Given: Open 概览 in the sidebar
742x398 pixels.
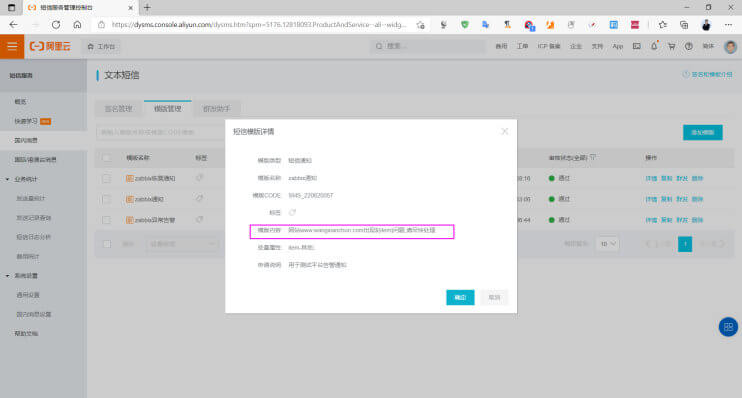Looking at the screenshot, I should pyautogui.click(x=20, y=102).
